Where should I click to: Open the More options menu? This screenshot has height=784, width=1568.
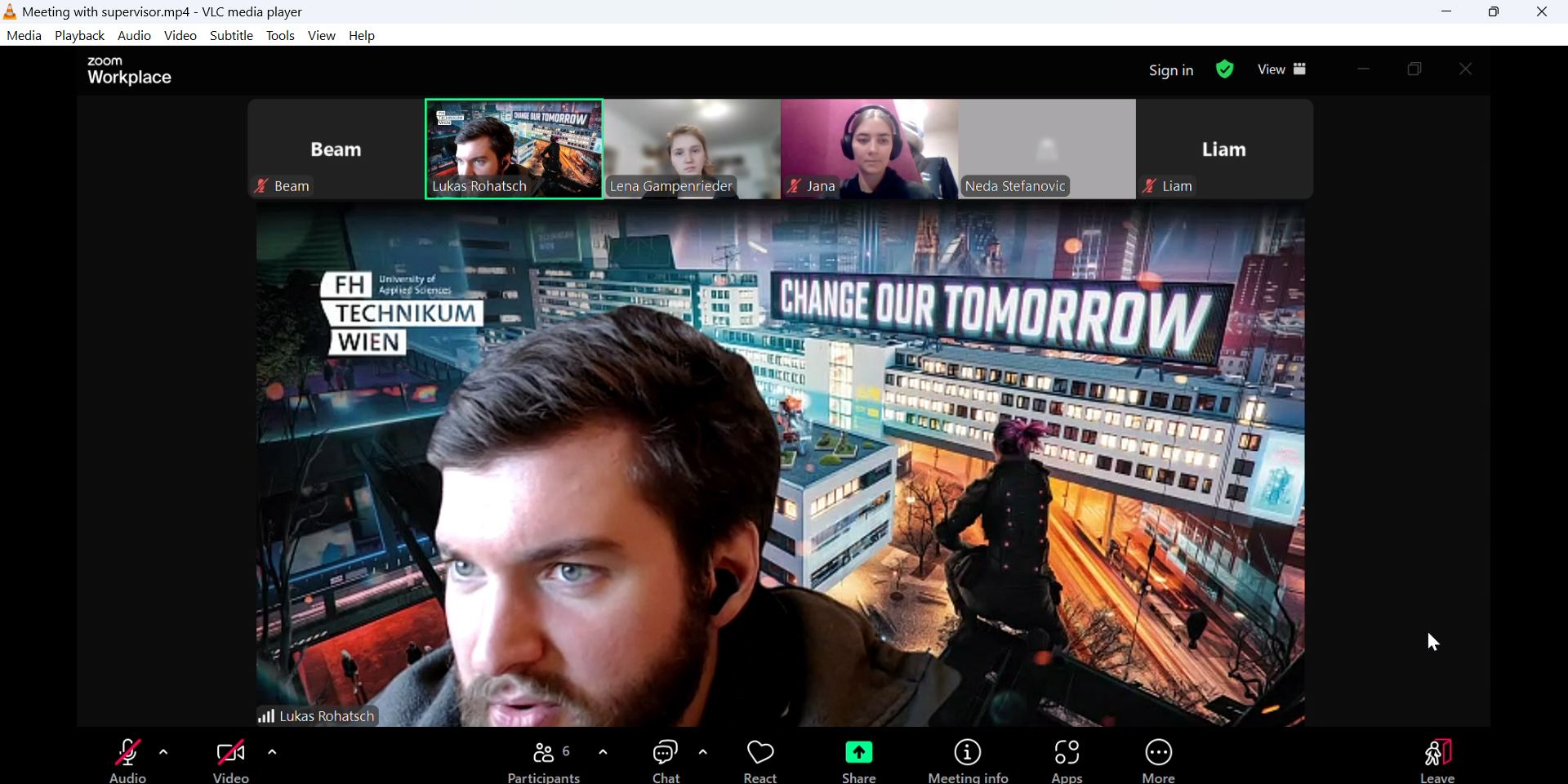click(x=1159, y=760)
